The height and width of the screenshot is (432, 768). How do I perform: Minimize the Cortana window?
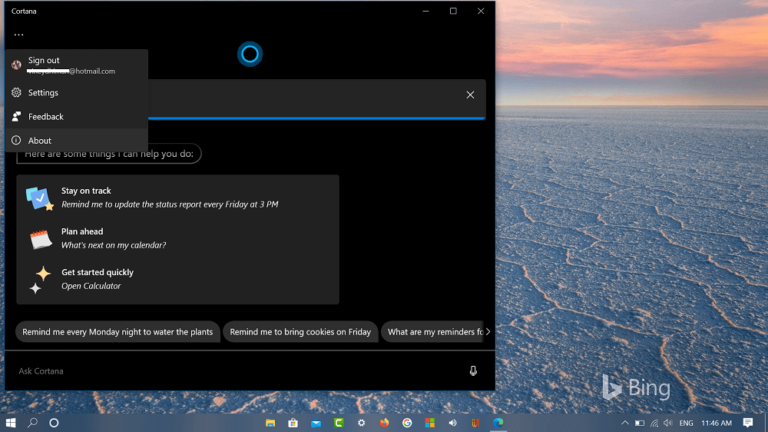(426, 11)
